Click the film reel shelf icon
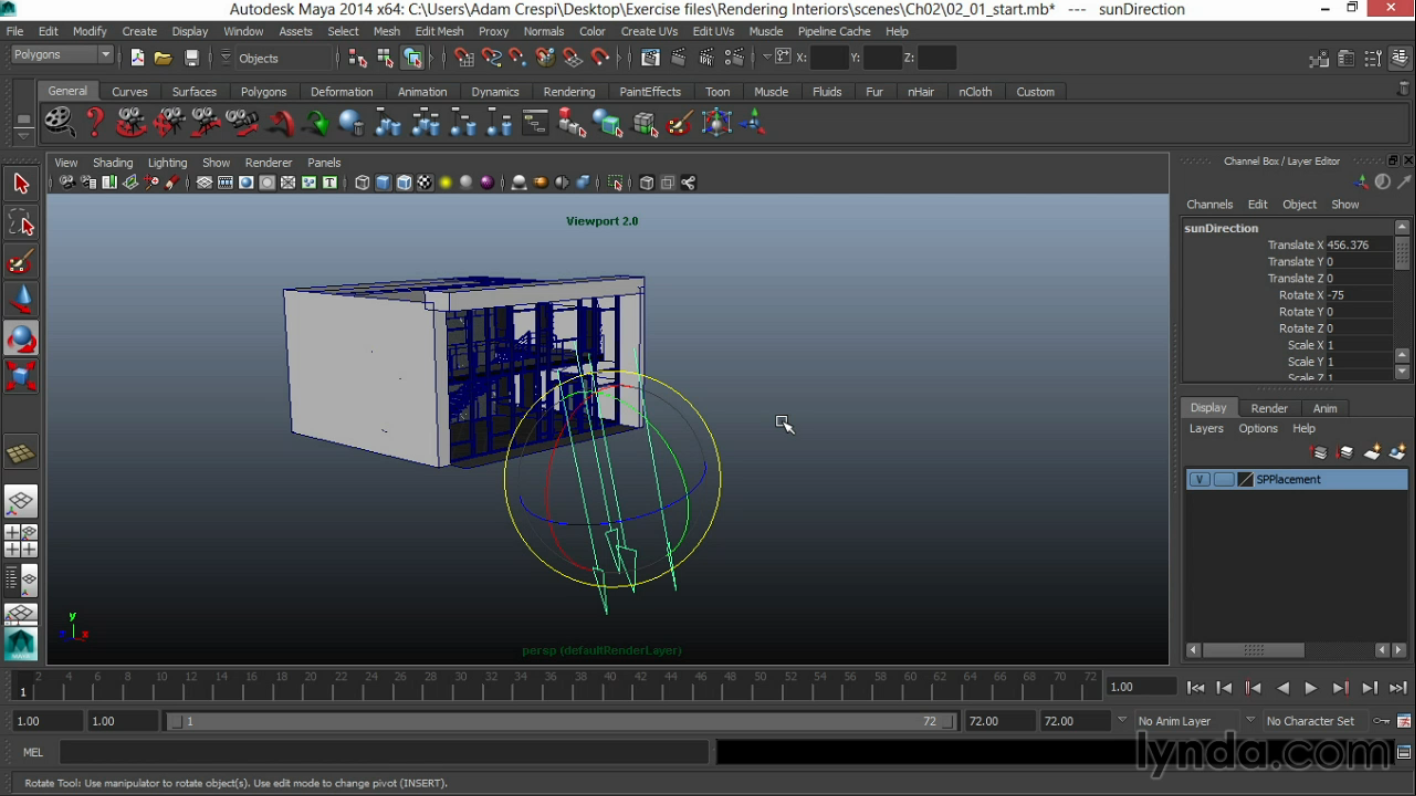The image size is (1416, 796). (59, 123)
